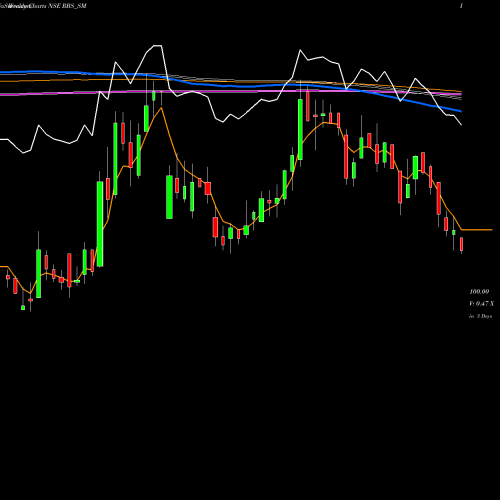This screenshot has height=500, width=500.
Task: Click the flat tail of the orange average line
Action: (477, 230)
